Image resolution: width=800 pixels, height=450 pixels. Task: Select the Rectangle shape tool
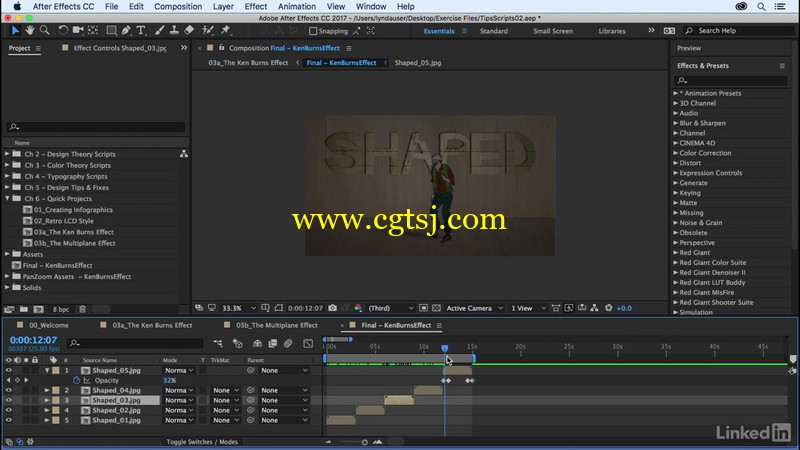(111, 31)
